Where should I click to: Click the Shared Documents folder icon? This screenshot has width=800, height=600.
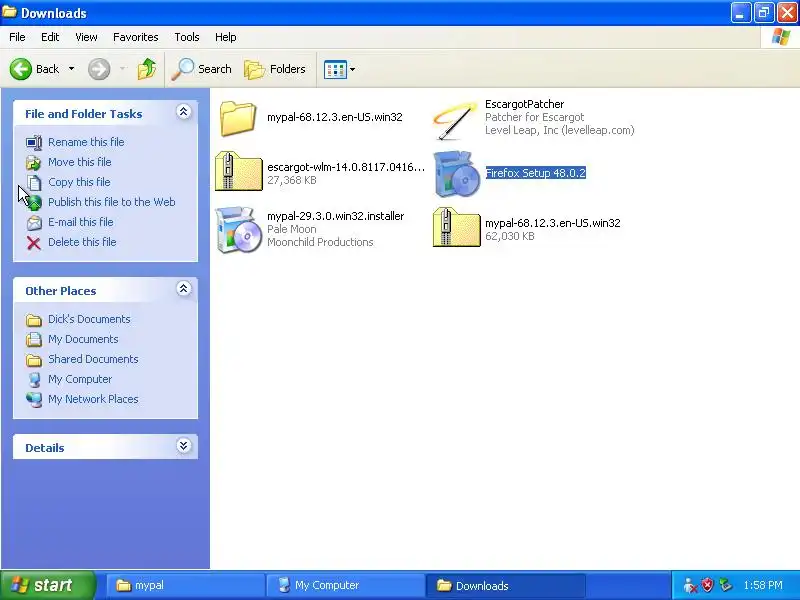pyautogui.click(x=34, y=360)
